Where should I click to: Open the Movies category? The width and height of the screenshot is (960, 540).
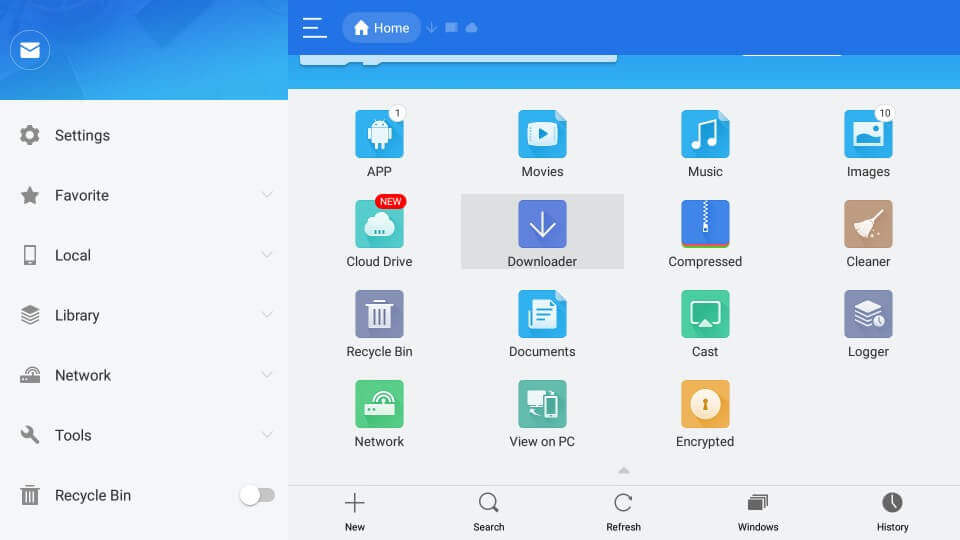(542, 134)
